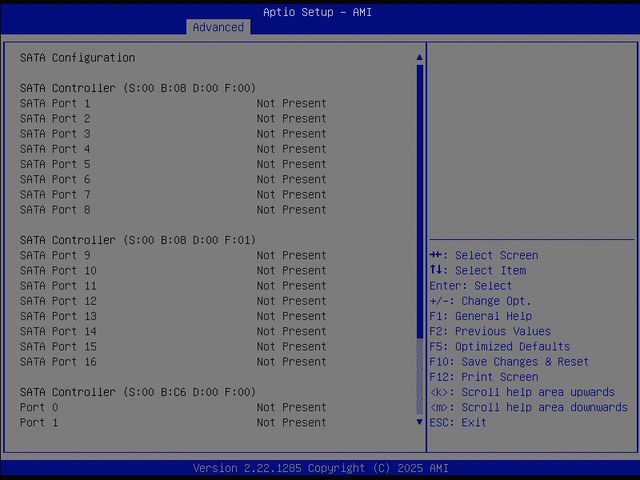
Task: Click the Version 2.22.1285 copyright footer
Action: (321, 468)
